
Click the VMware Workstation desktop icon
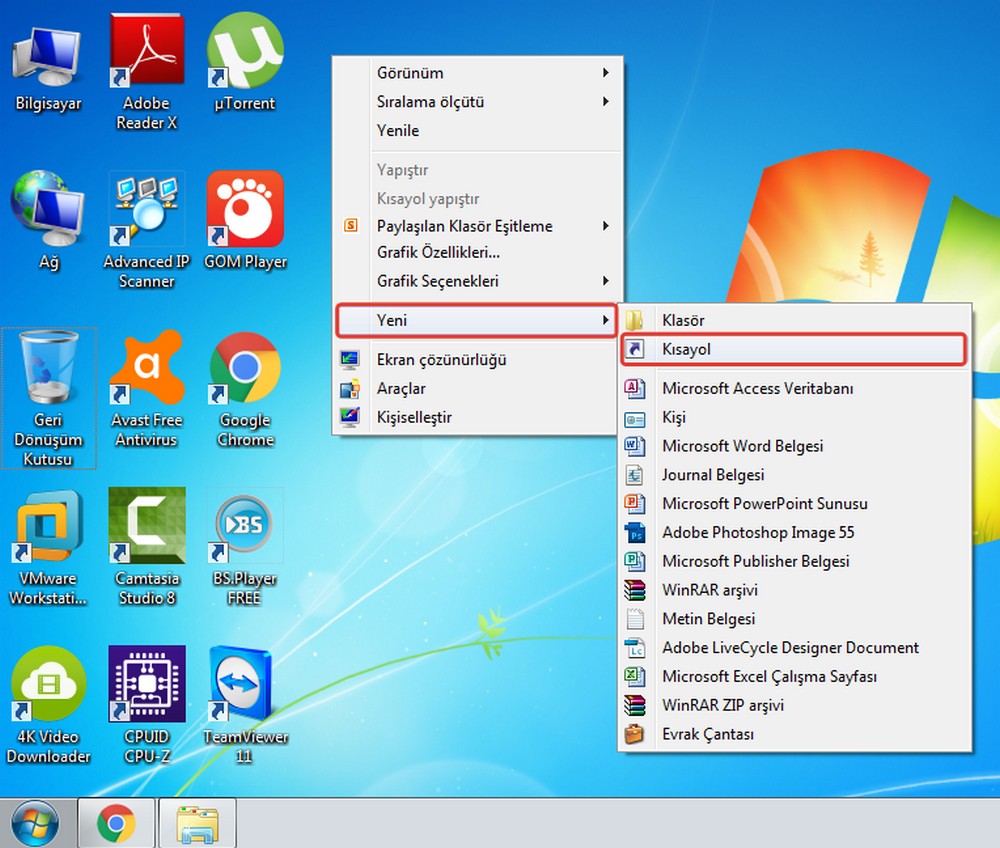(49, 527)
